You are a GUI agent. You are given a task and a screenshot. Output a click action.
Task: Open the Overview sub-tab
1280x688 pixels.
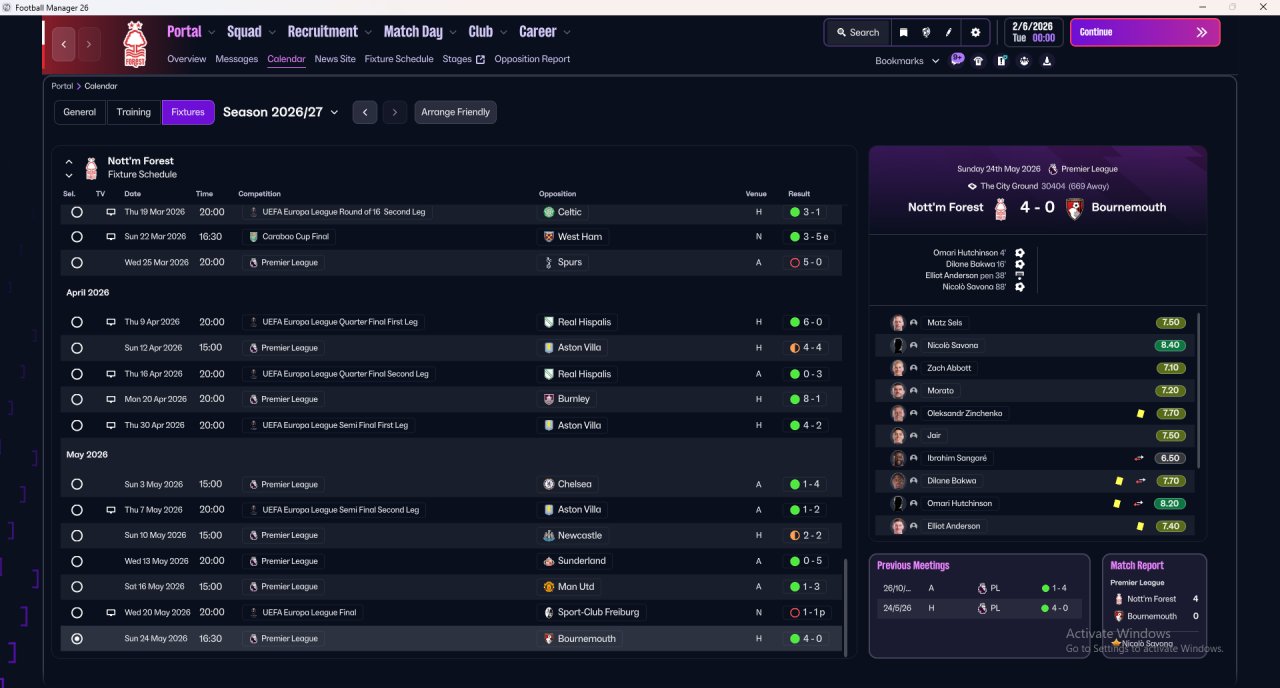tap(187, 59)
